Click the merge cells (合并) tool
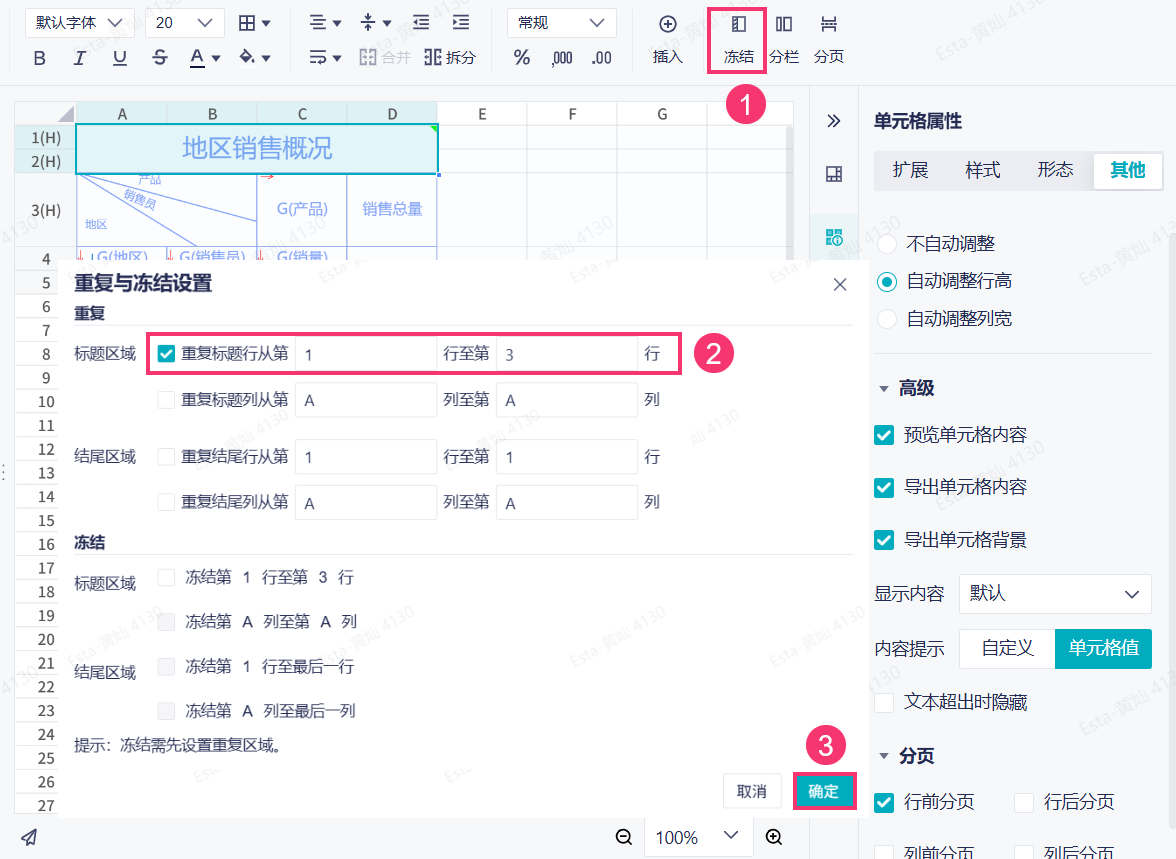 [x=385, y=58]
